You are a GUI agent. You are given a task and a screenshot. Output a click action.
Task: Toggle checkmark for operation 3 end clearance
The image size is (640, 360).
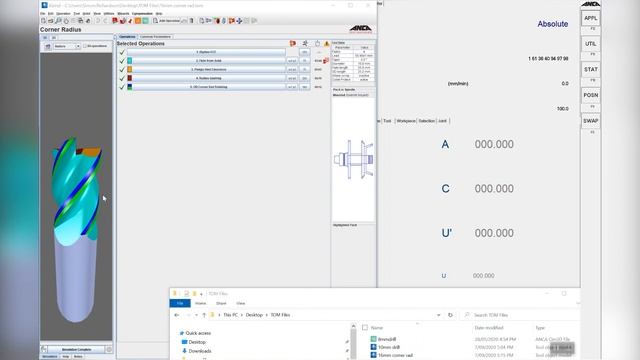(x=122, y=69)
